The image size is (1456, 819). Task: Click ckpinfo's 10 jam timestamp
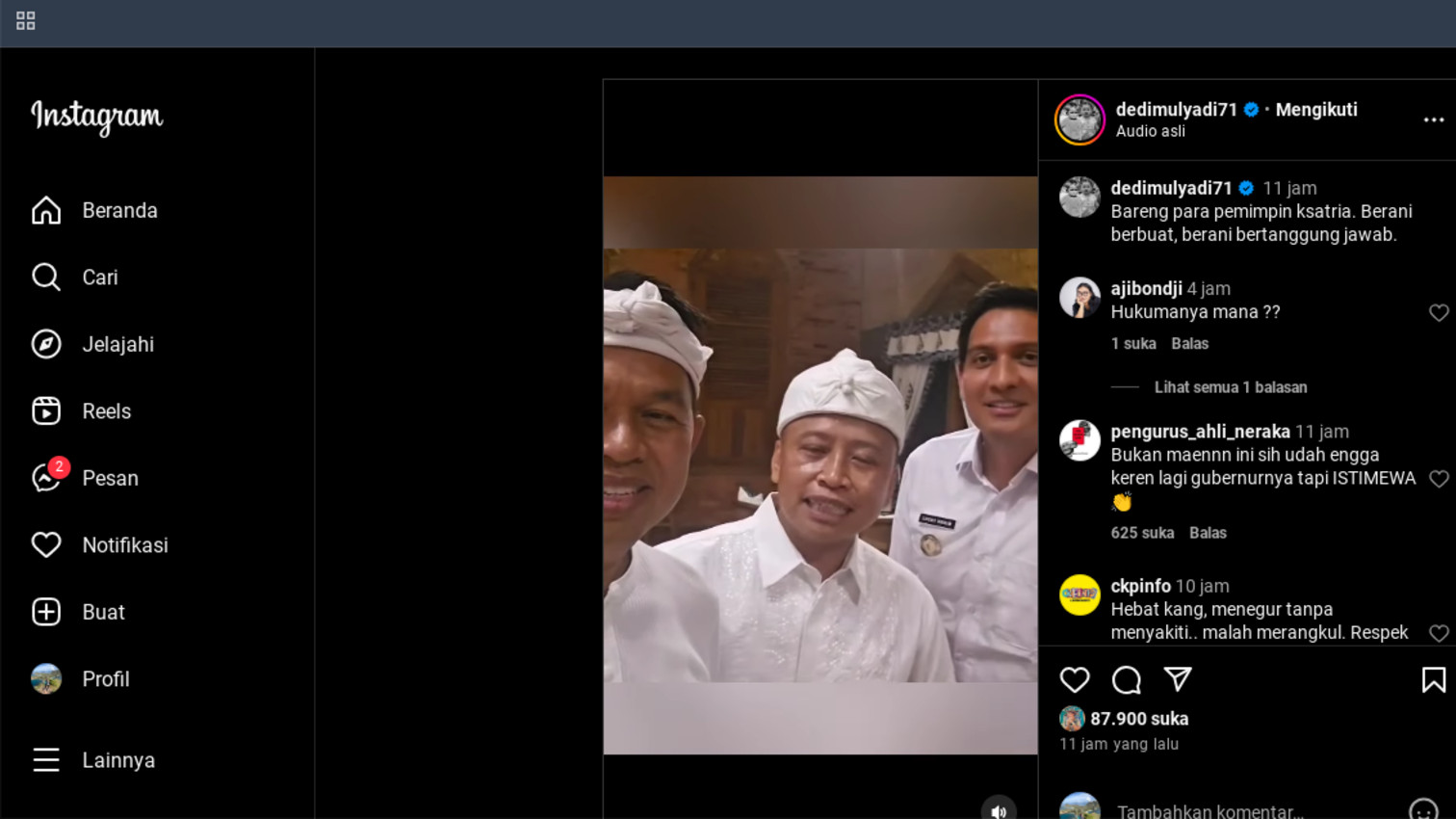1202,586
